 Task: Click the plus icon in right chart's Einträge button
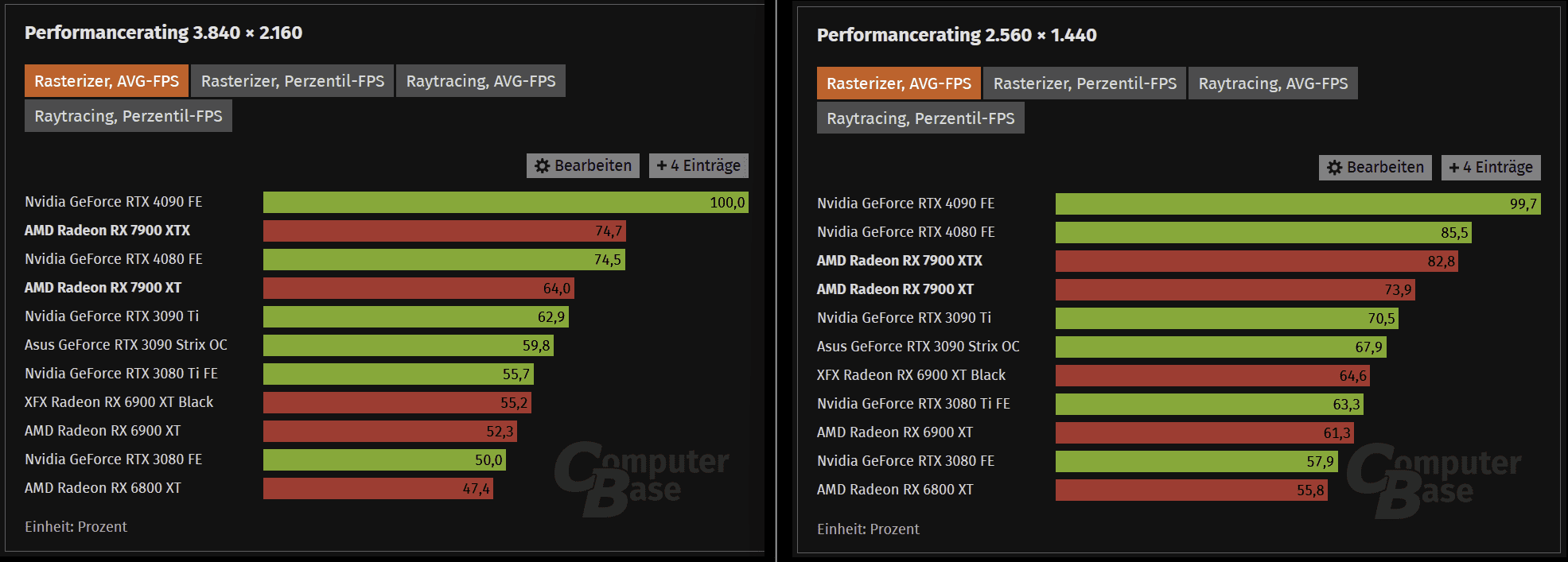[x=1454, y=167]
